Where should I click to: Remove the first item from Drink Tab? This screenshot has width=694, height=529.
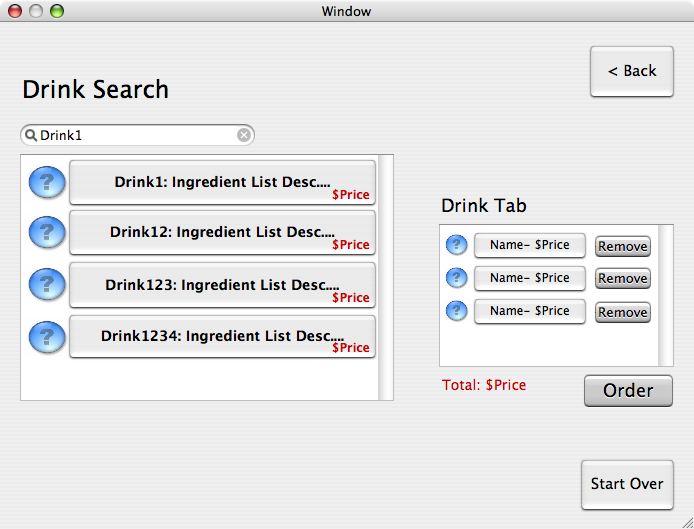tap(622, 246)
